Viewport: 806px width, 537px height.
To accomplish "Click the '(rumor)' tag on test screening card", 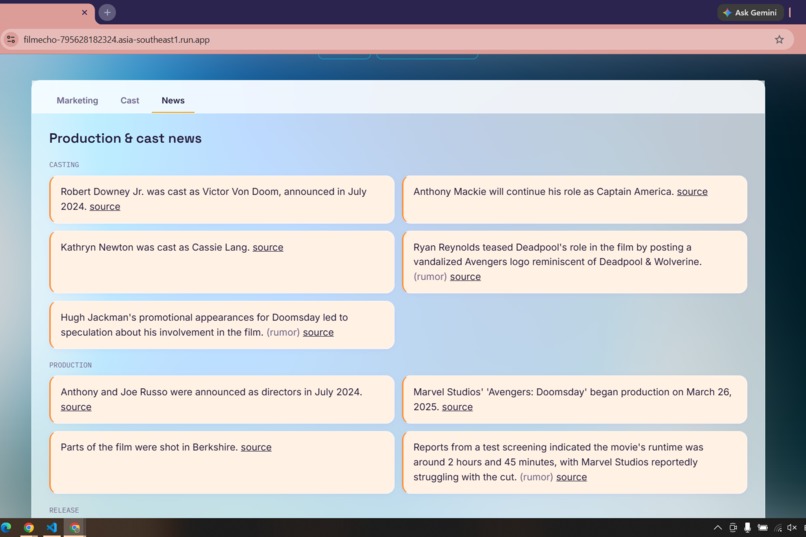I will (x=536, y=477).
